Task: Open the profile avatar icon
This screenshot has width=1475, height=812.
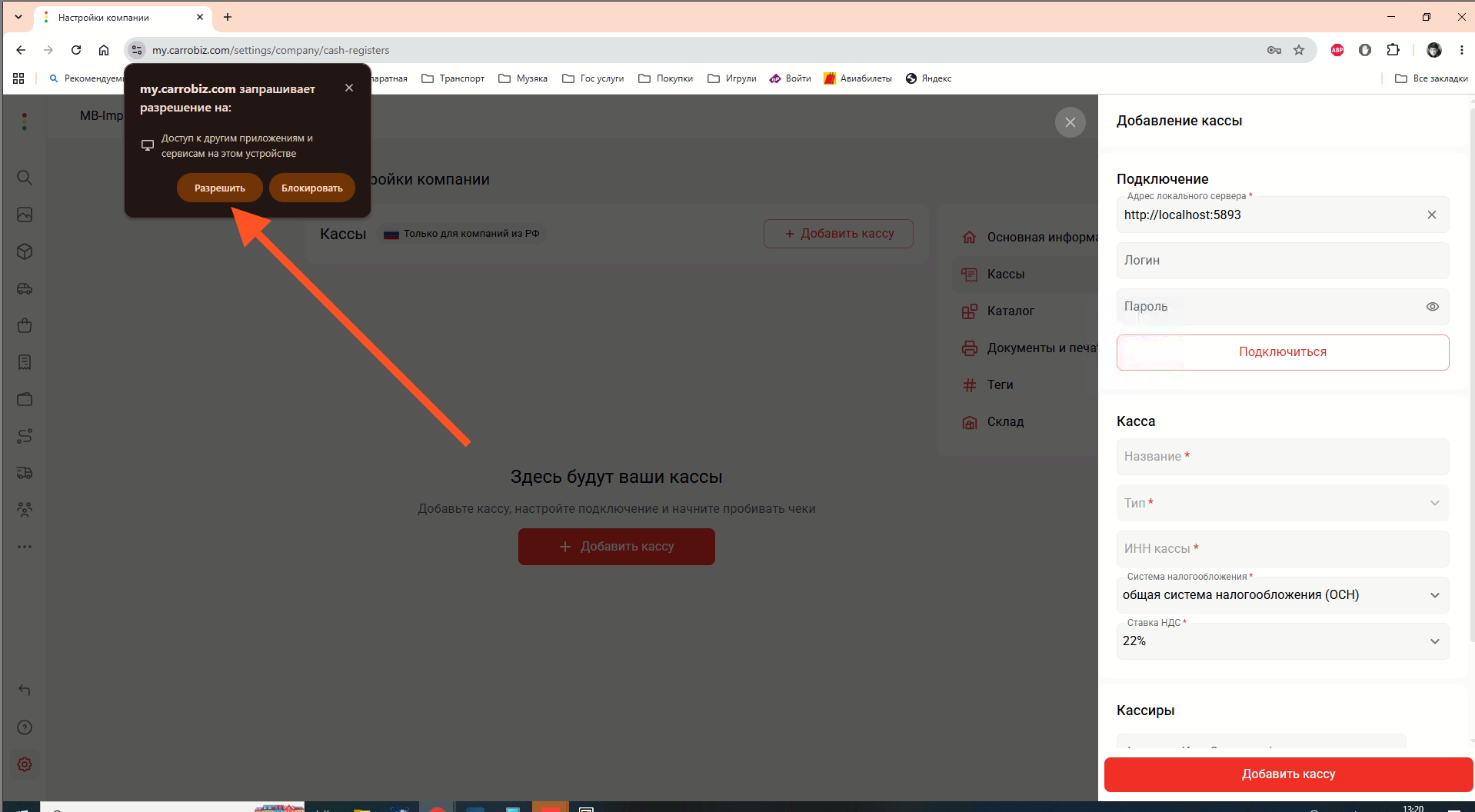Action: click(1434, 50)
